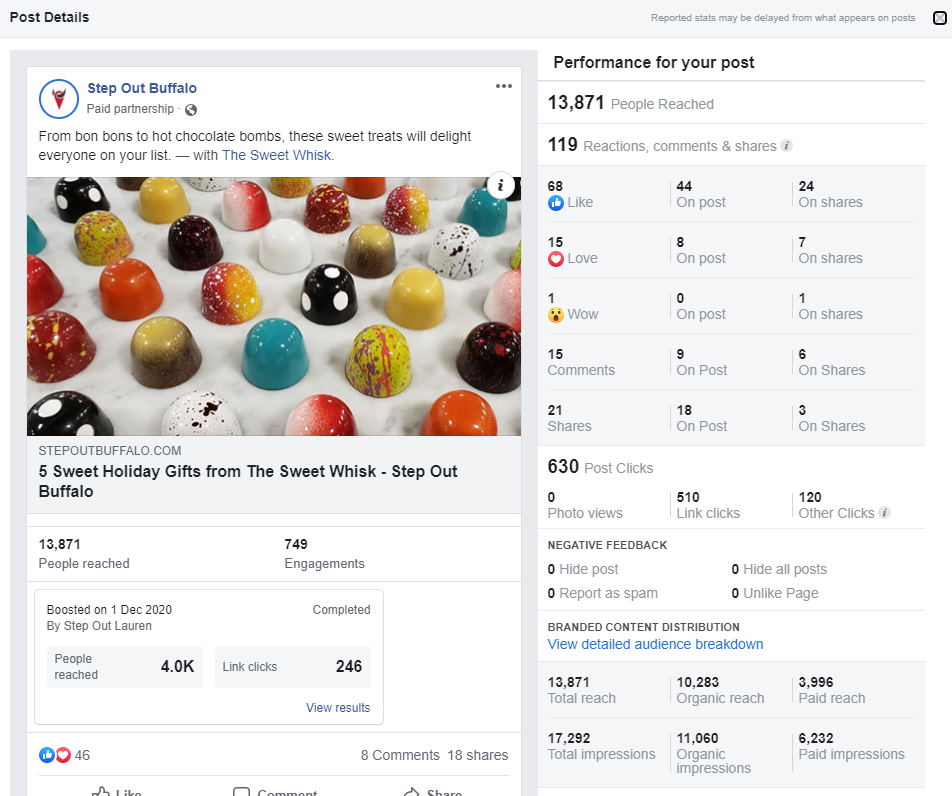Open View detailed audience breakdown link
The height and width of the screenshot is (796, 952).
pos(655,644)
